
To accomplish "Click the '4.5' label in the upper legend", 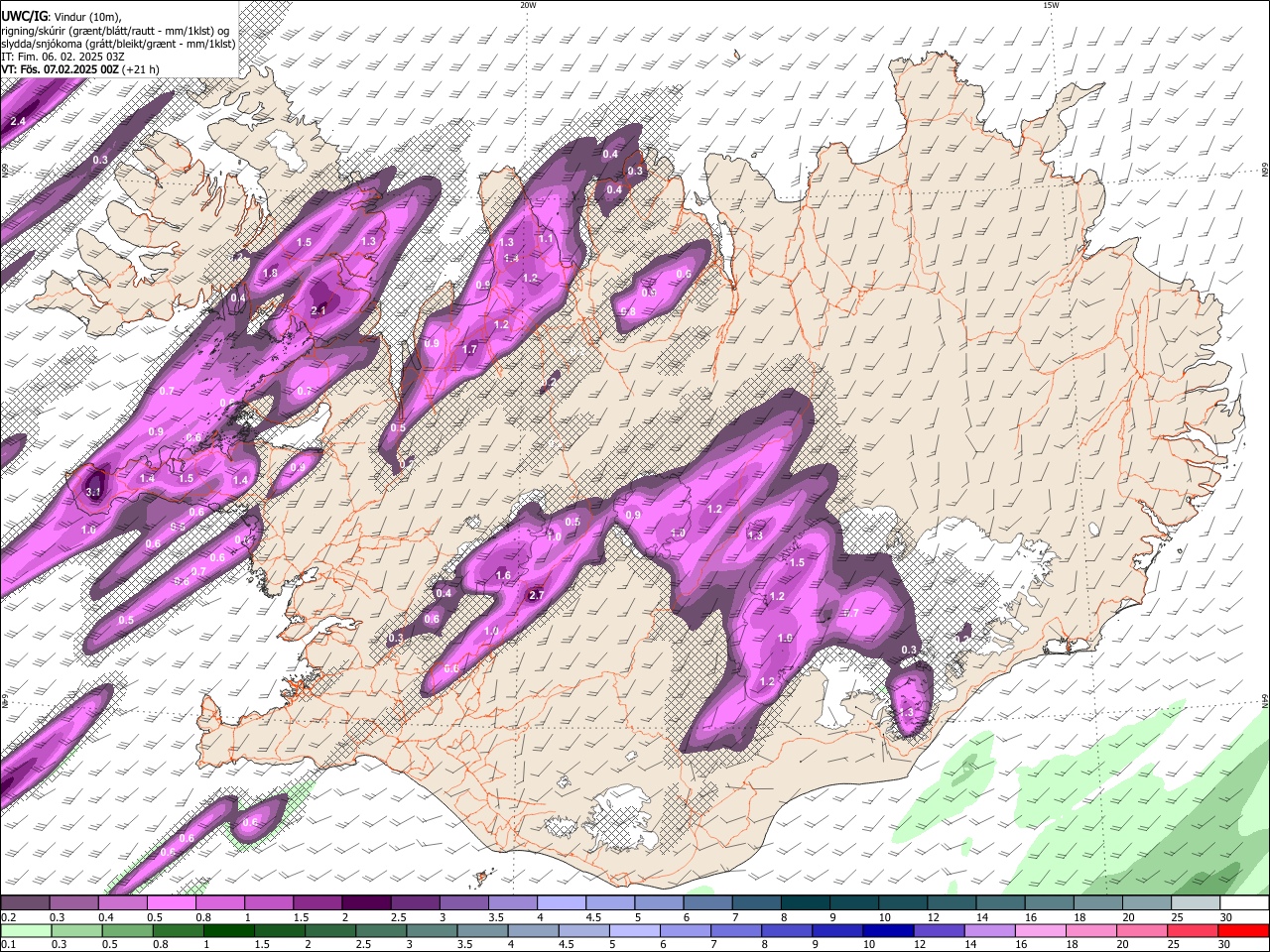I will 593,917.
